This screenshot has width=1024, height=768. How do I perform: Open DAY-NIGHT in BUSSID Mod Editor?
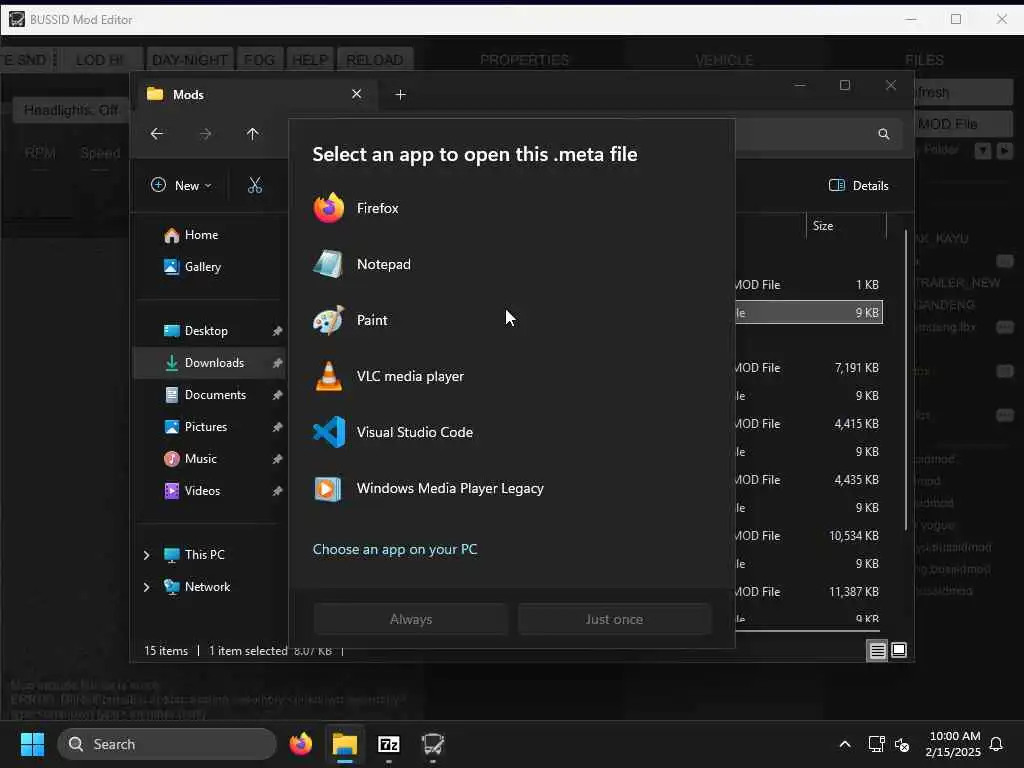189,60
